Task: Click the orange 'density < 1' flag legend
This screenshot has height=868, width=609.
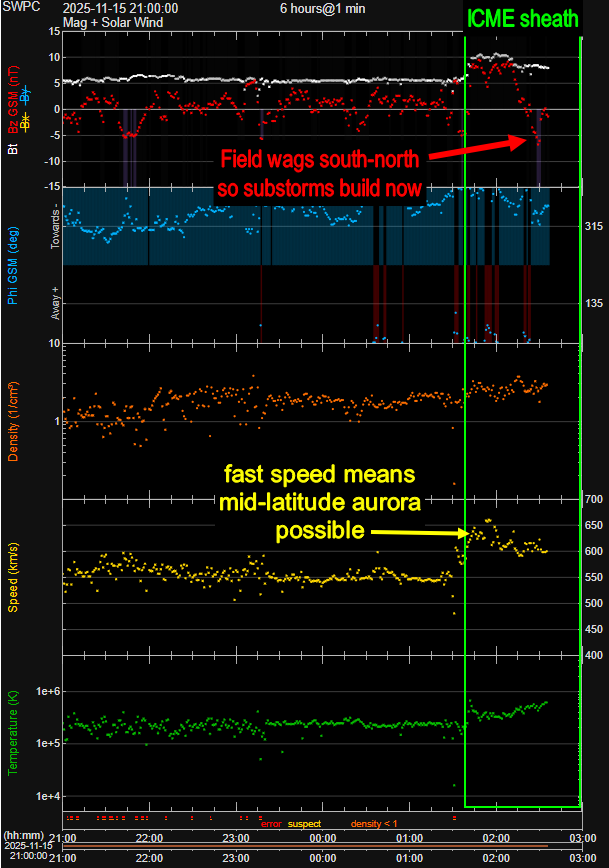Action: click(374, 824)
